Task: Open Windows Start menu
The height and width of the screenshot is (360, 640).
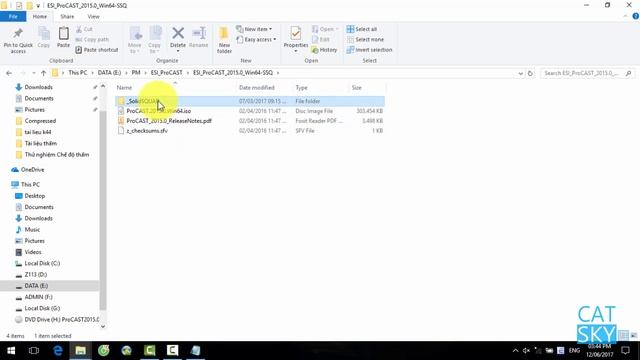Action: pyautogui.click(x=11, y=351)
